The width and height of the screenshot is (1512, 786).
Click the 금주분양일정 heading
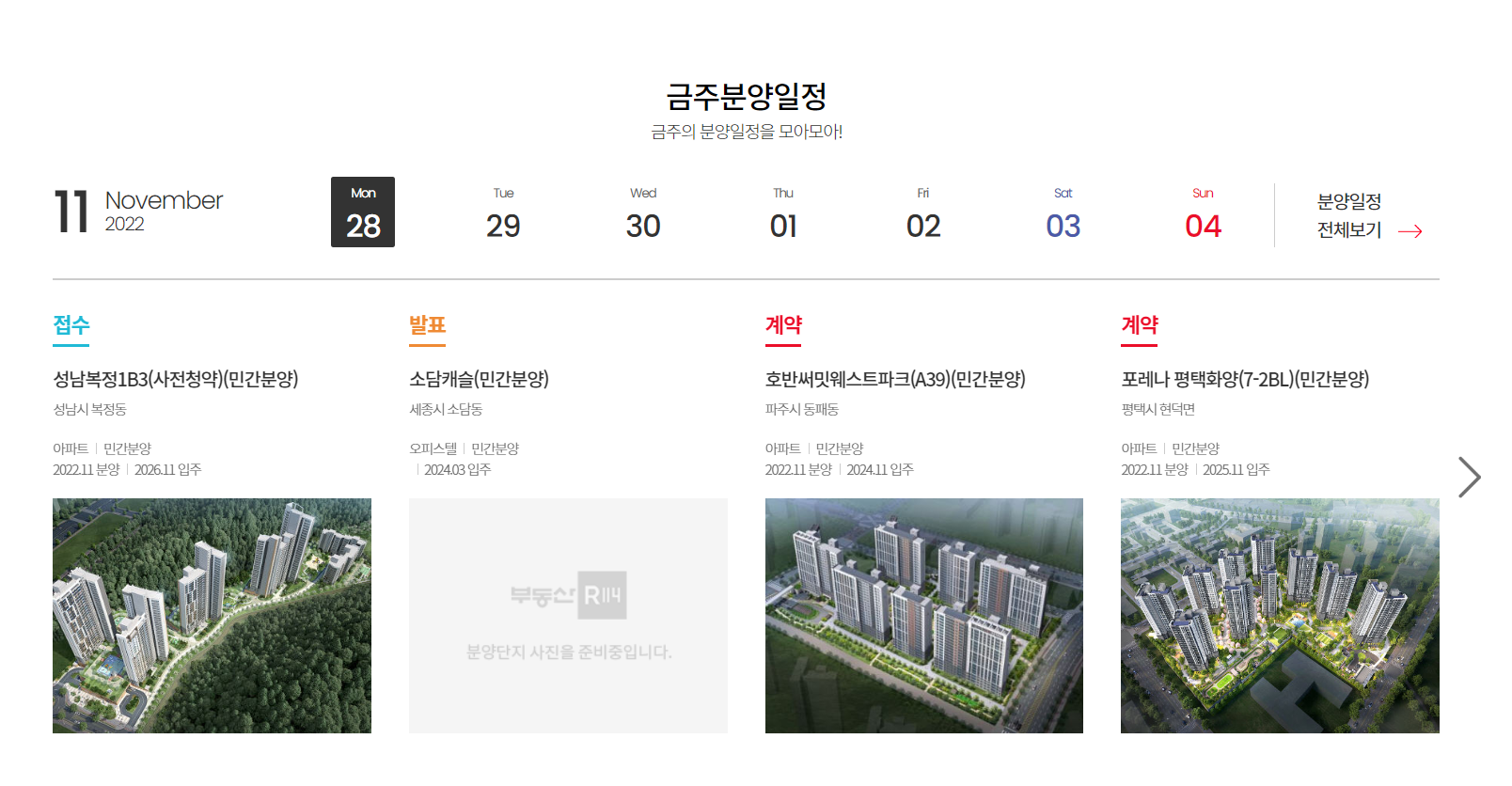pos(747,96)
